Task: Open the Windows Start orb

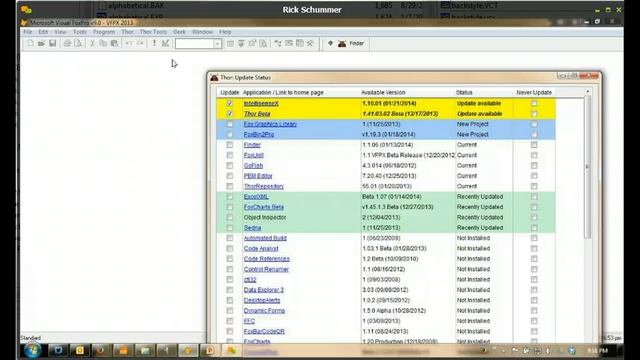Action: point(33,350)
